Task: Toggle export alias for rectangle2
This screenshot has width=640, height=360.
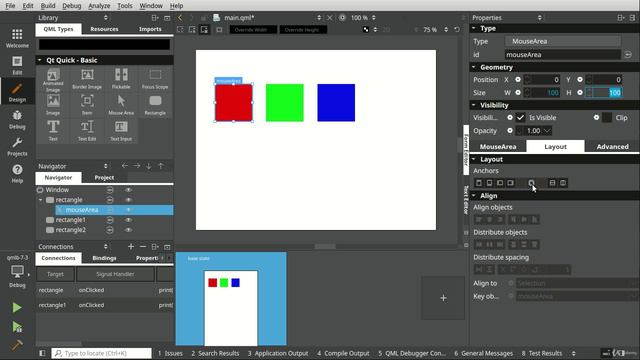Action: [x=110, y=230]
